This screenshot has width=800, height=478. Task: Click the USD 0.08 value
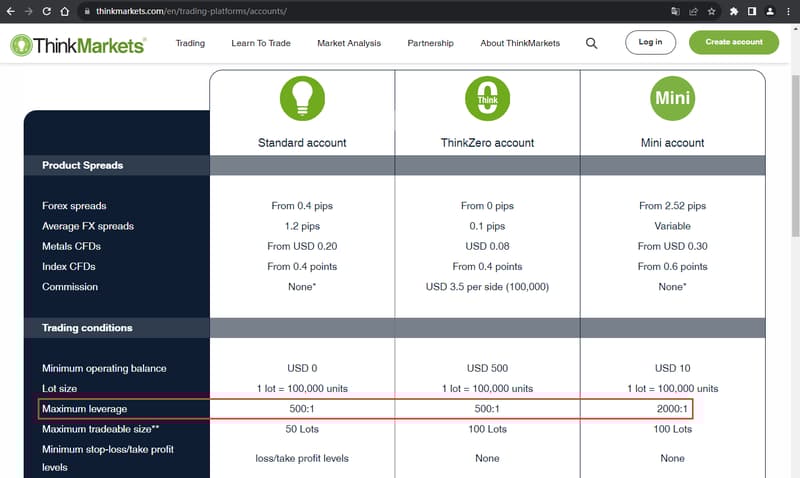(487, 246)
